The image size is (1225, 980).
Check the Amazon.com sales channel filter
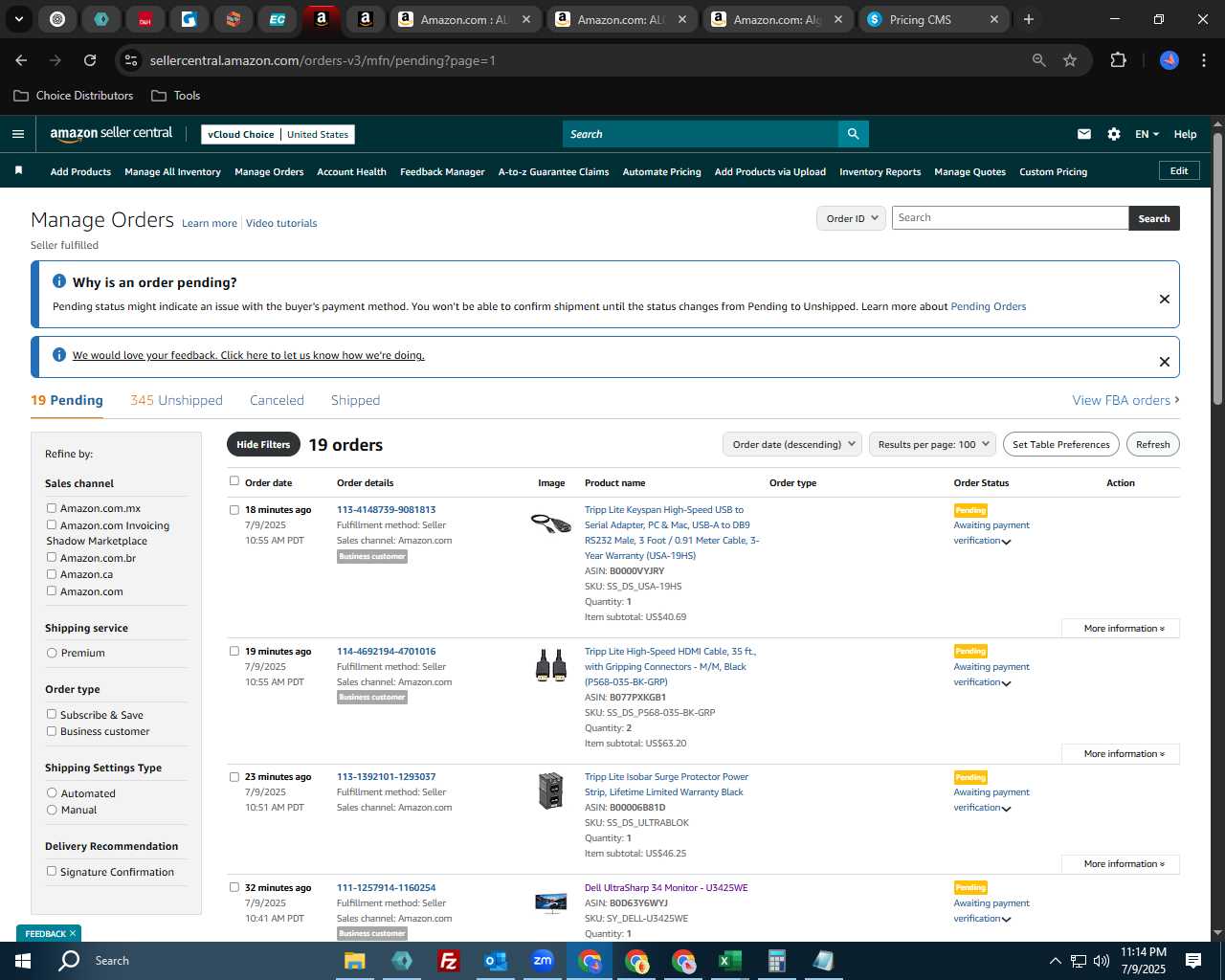pyautogui.click(x=52, y=590)
